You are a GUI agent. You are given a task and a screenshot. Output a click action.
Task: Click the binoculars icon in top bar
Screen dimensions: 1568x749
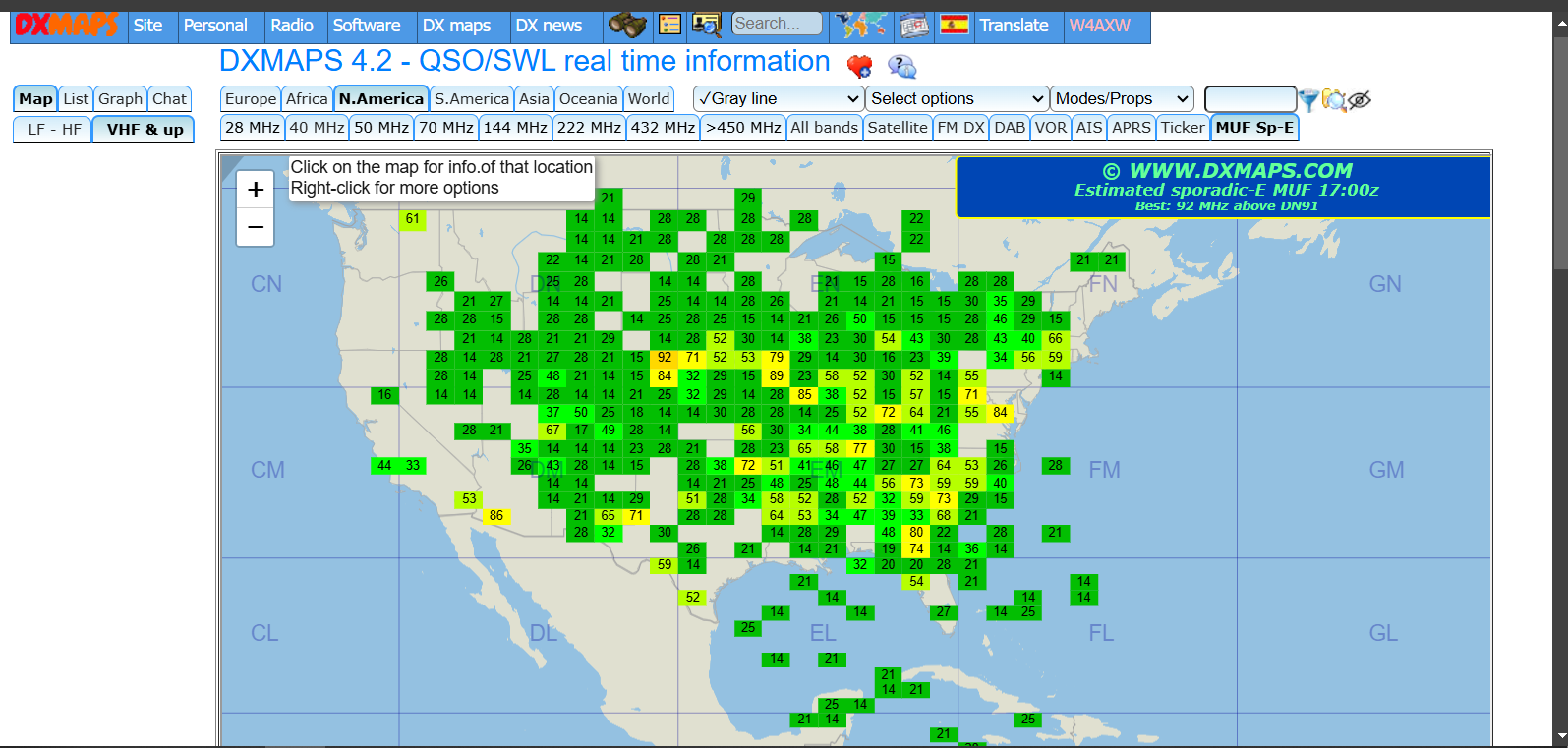point(626,25)
